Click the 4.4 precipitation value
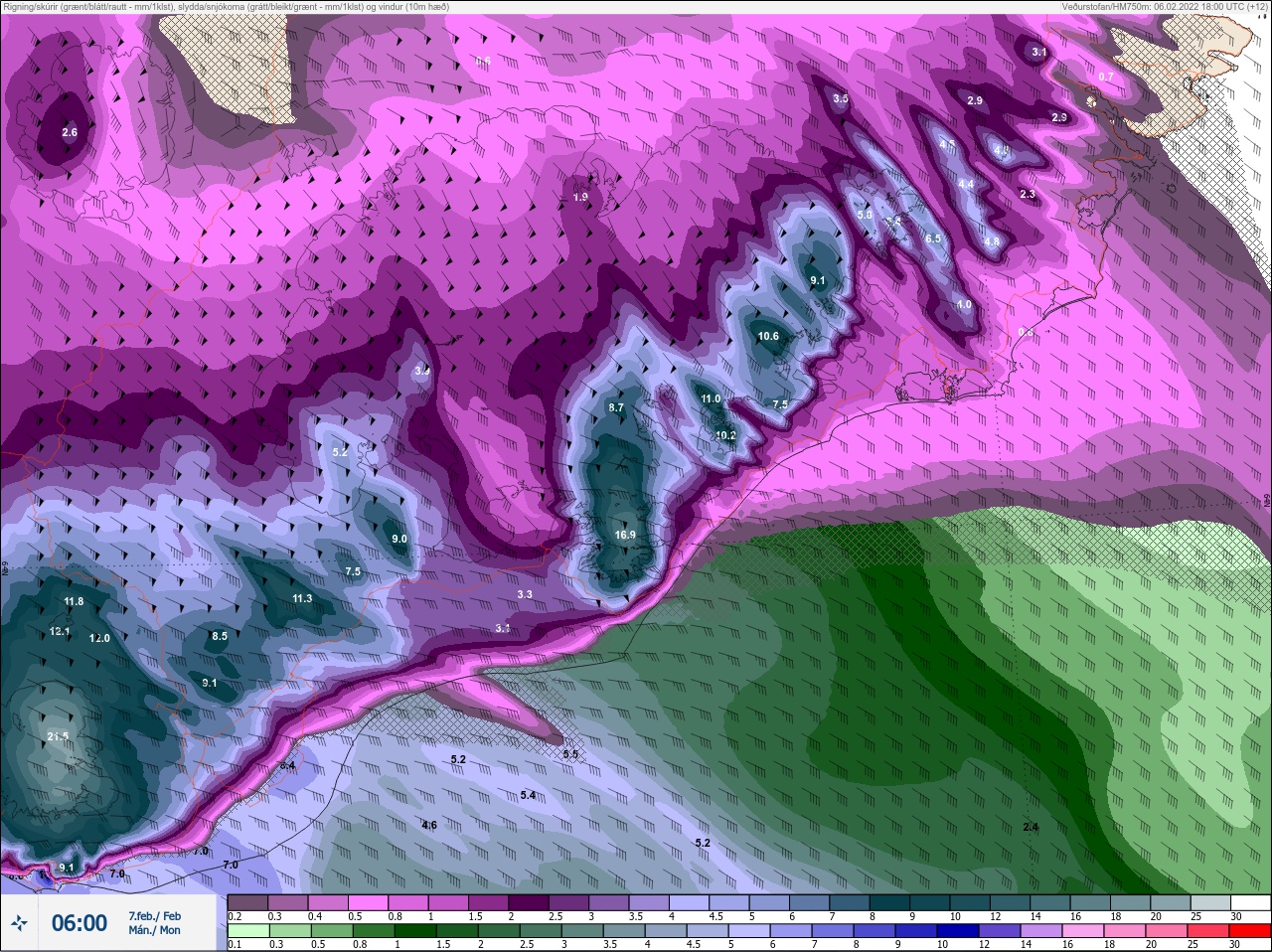 [x=966, y=184]
